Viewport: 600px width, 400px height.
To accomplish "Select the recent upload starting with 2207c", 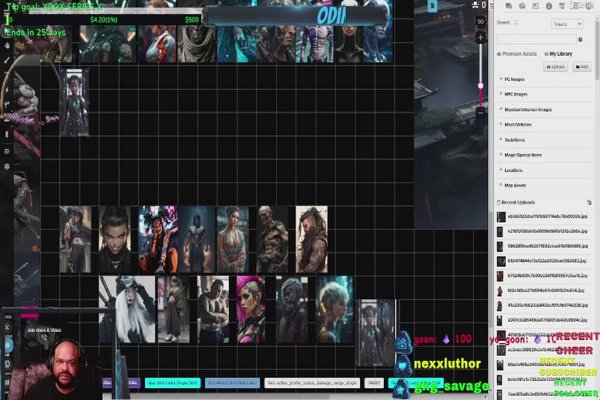I will (543, 320).
